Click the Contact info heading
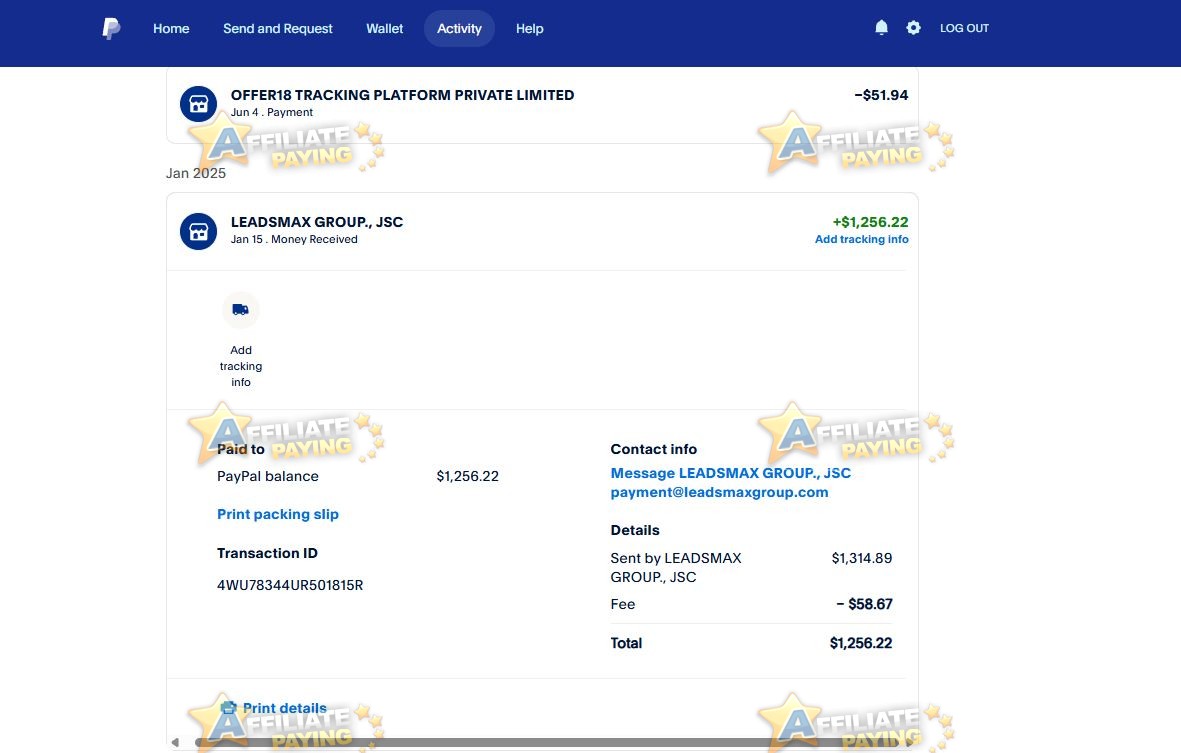 pos(654,450)
